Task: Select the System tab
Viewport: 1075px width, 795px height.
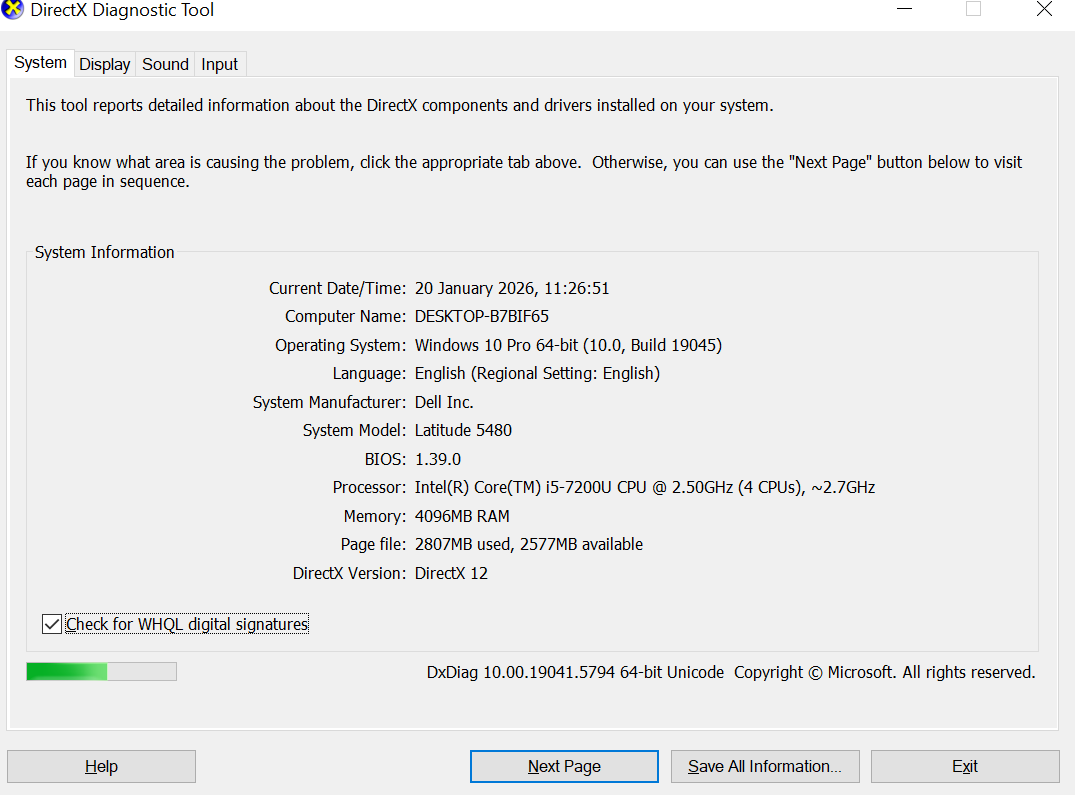Action: (40, 62)
